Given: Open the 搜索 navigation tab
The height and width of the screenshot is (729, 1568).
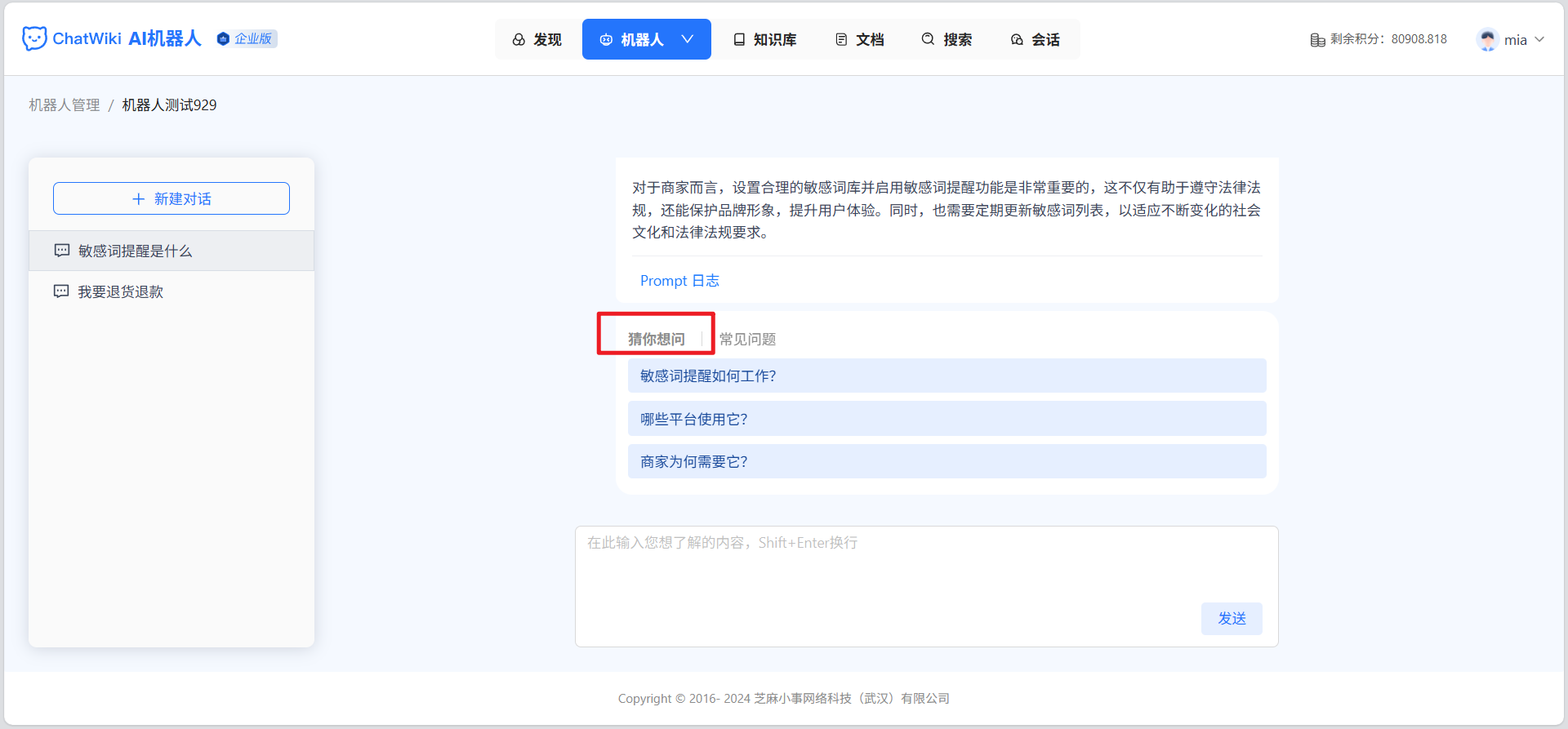Looking at the screenshot, I should pyautogui.click(x=947, y=39).
